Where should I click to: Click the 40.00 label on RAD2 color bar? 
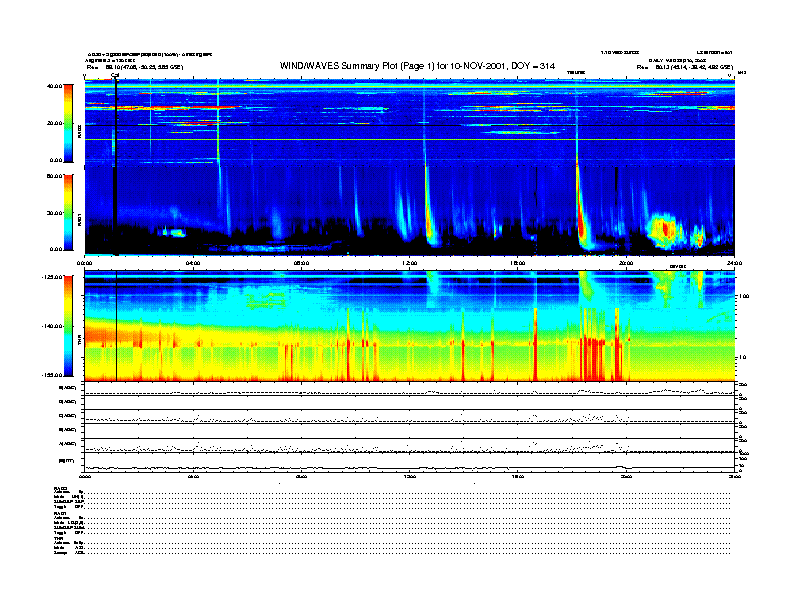click(x=54, y=86)
